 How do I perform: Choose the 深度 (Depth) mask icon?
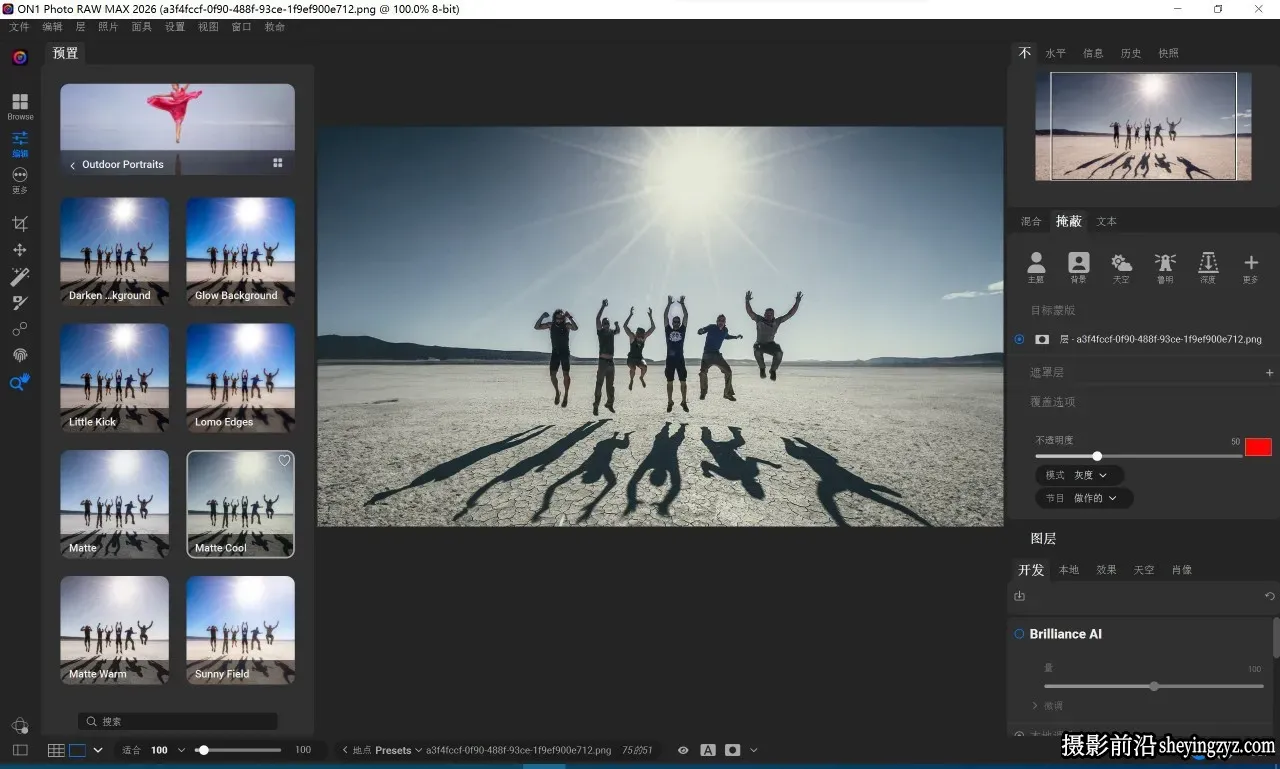[1208, 267]
